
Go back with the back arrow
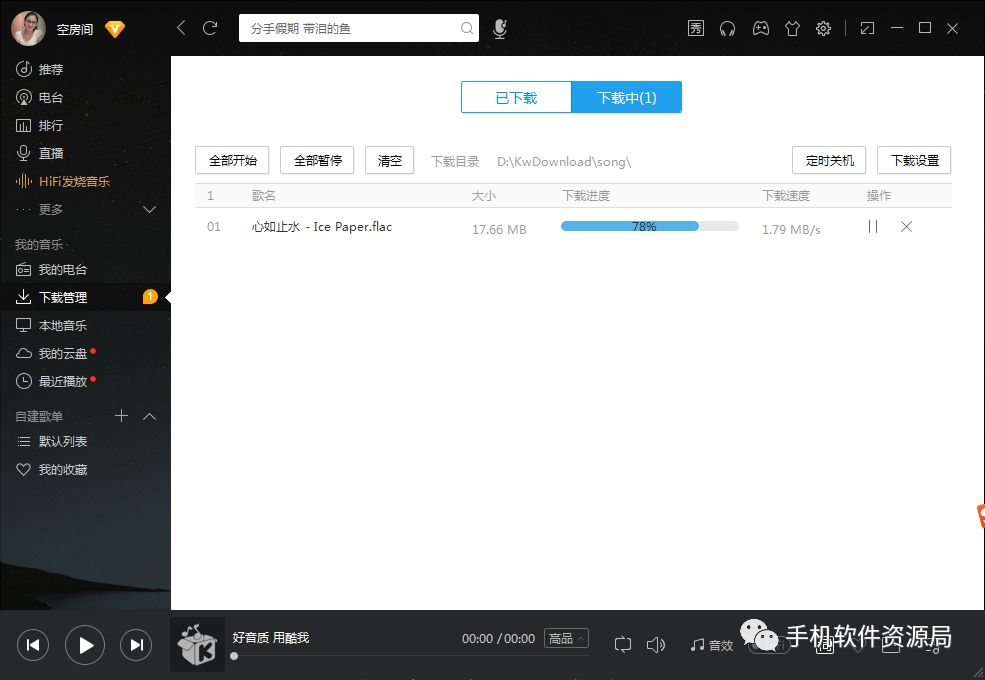[x=181, y=28]
